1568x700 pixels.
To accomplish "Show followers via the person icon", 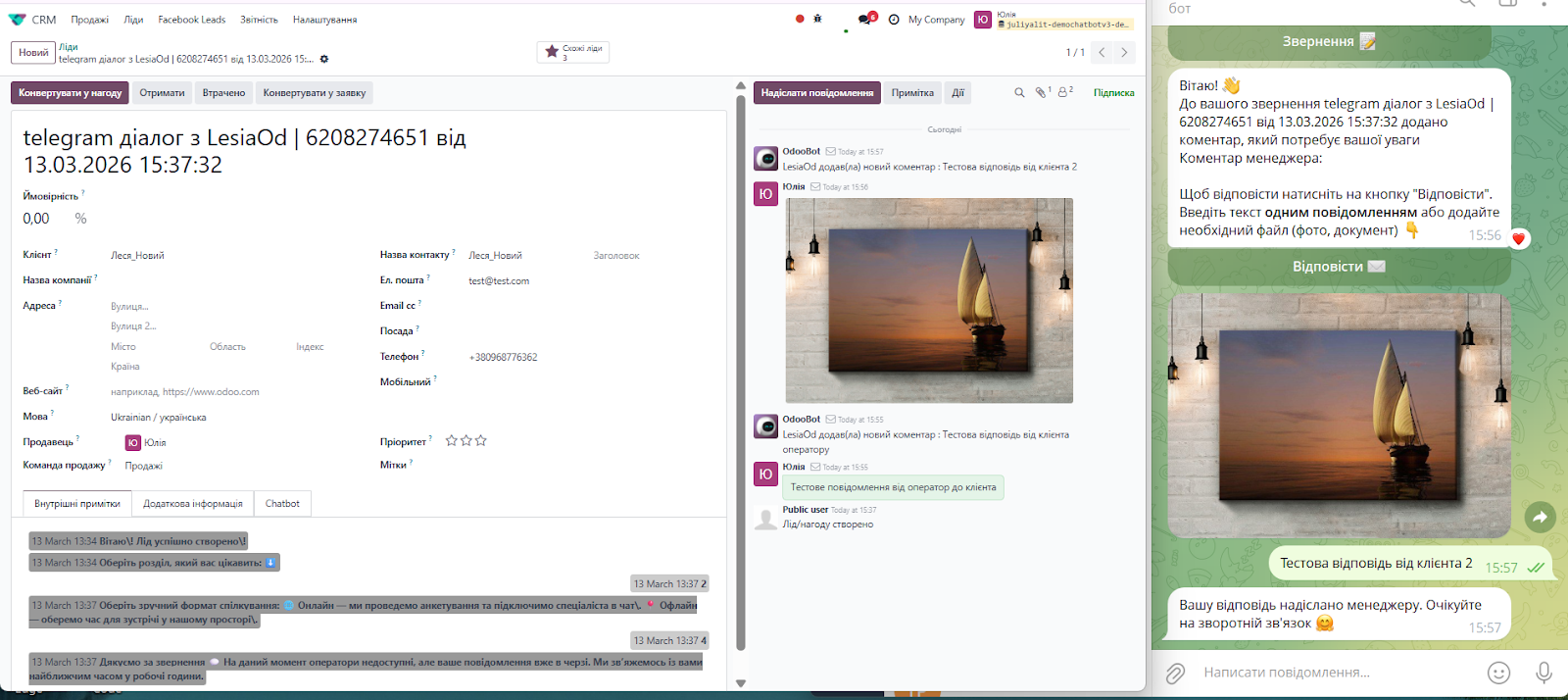I will click(x=1064, y=92).
